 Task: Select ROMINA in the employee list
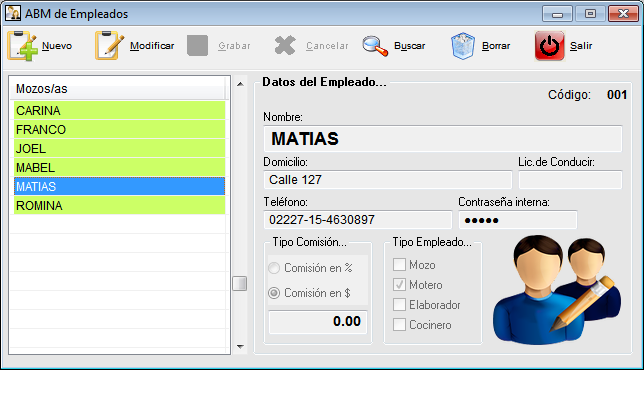click(x=120, y=205)
